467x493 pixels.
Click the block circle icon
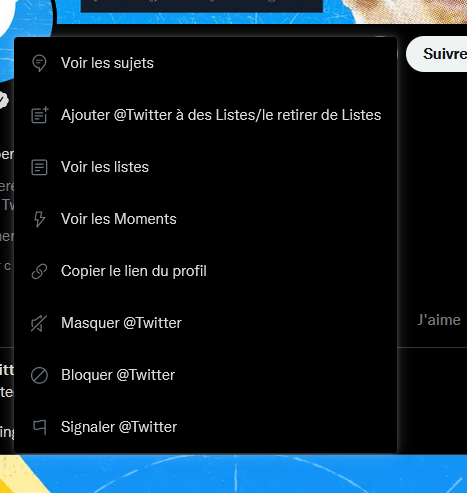point(39,375)
